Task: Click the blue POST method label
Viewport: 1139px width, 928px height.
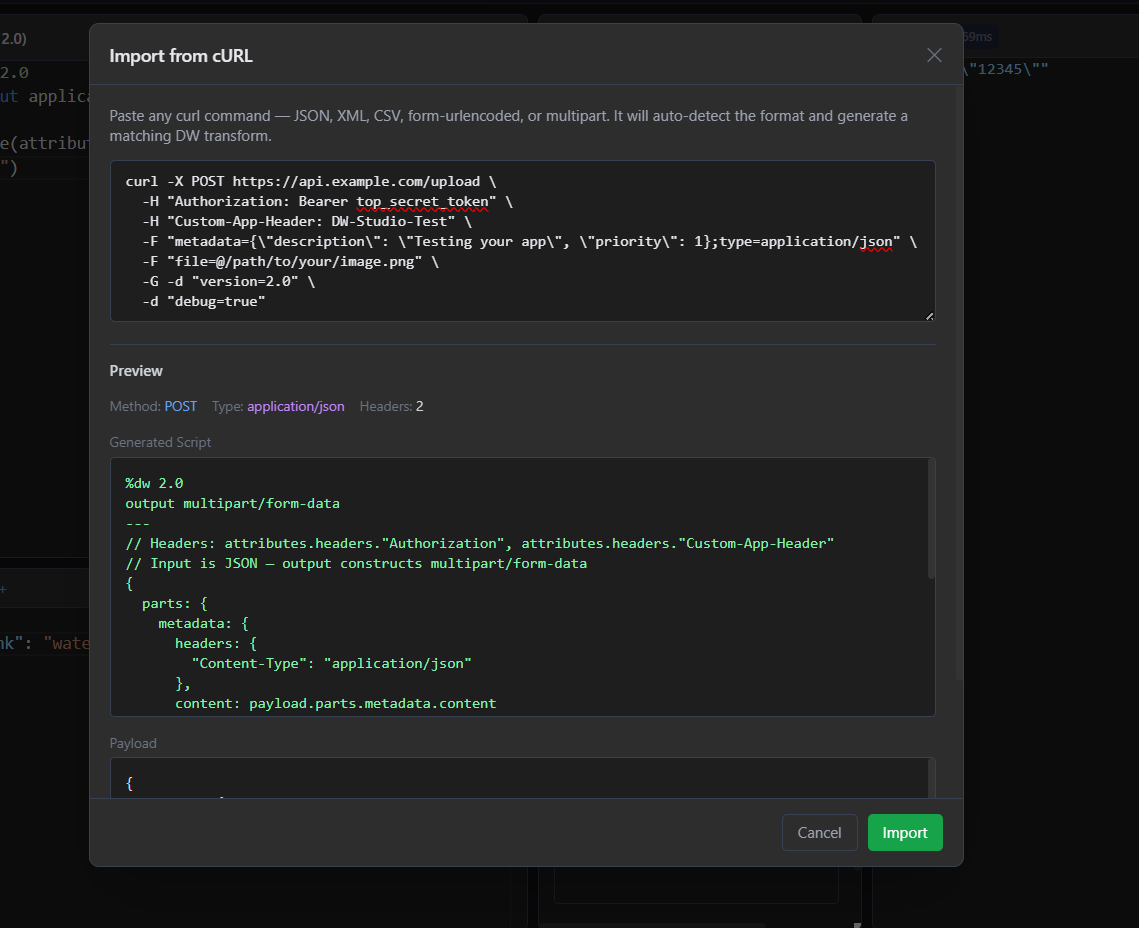Action: (181, 406)
